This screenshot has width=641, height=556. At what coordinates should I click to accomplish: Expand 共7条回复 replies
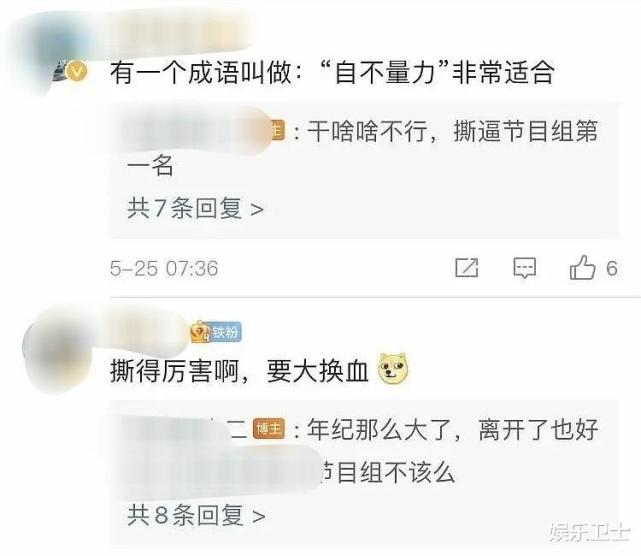[x=195, y=208]
